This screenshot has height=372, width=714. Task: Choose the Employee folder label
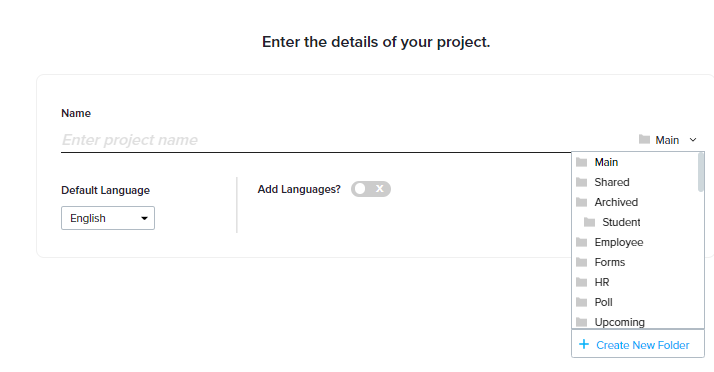pyautogui.click(x=618, y=242)
